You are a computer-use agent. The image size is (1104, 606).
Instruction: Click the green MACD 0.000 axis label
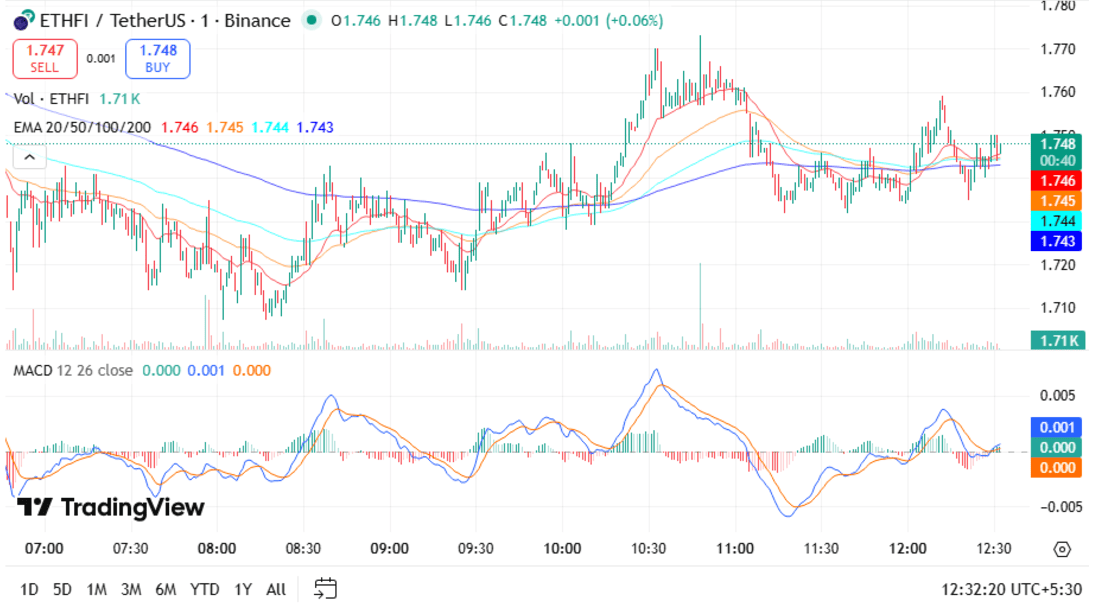1056,448
